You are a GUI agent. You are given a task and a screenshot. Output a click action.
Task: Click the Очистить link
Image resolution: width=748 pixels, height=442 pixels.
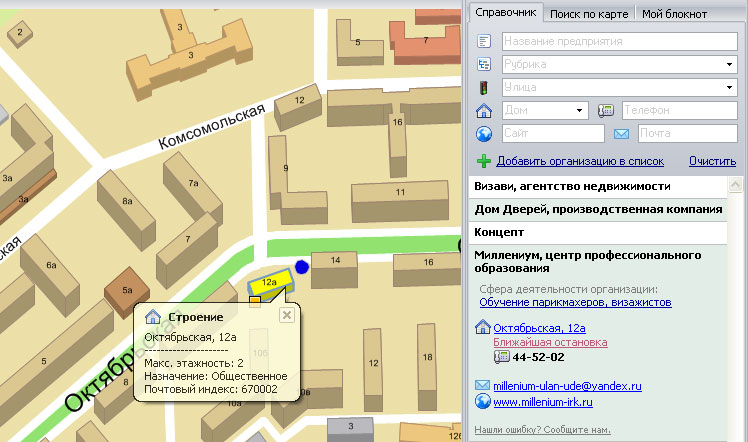712,161
